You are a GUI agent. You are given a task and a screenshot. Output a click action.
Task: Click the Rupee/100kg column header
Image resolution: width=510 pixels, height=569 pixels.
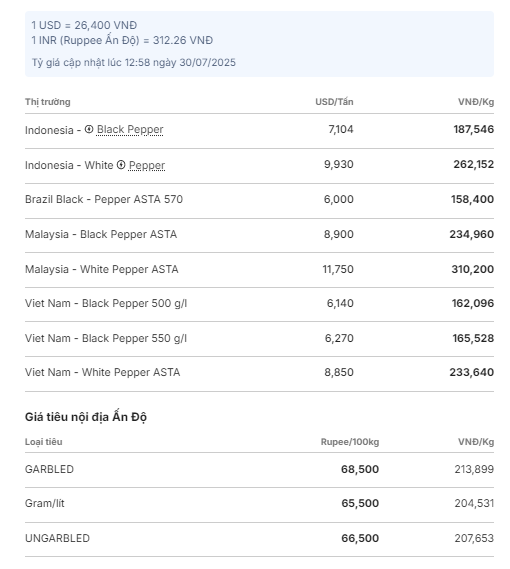(350, 442)
